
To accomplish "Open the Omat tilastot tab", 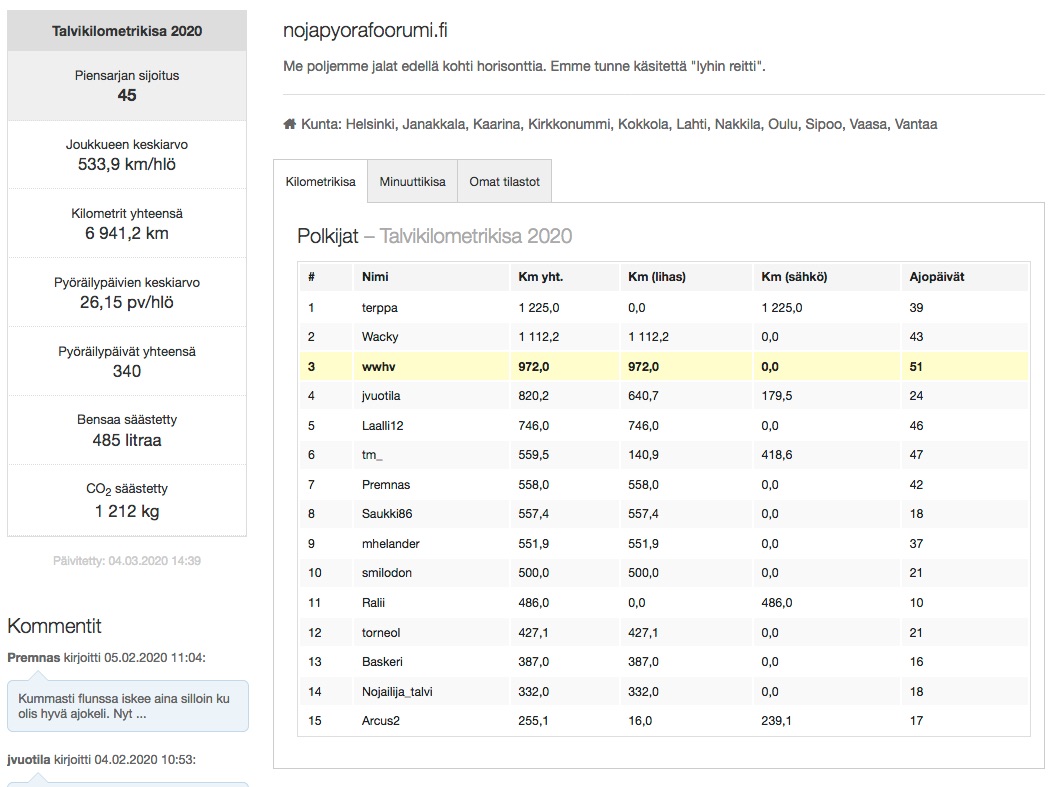I will coord(504,182).
